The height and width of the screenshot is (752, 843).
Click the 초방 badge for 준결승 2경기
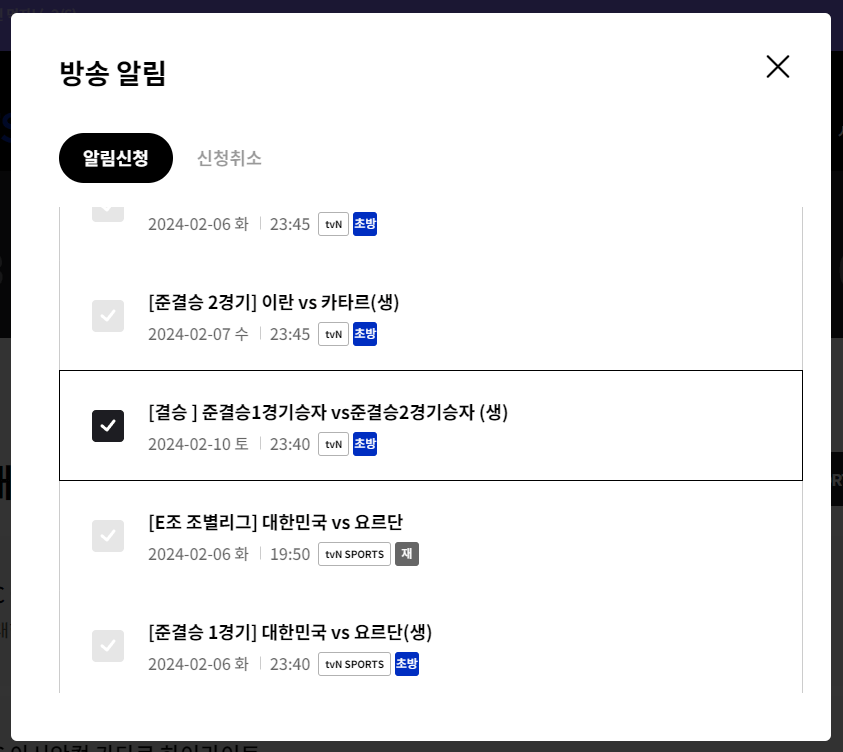click(x=365, y=334)
